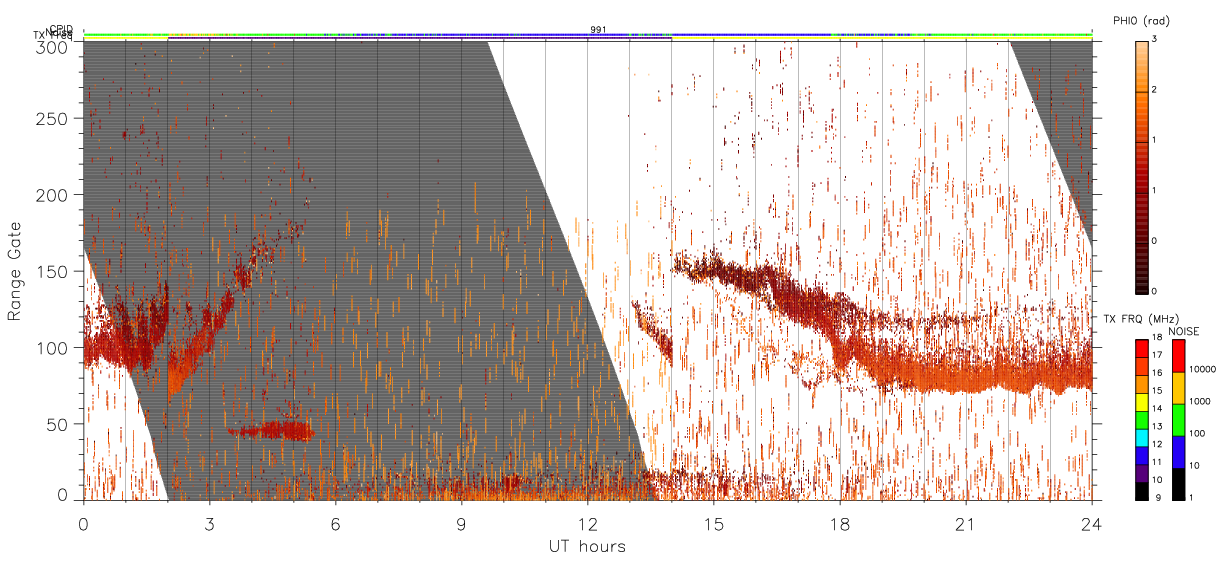The height and width of the screenshot is (567, 1228).
Task: Pick red swatch at top of TX FRQ legend
Action: pyautogui.click(x=1142, y=349)
